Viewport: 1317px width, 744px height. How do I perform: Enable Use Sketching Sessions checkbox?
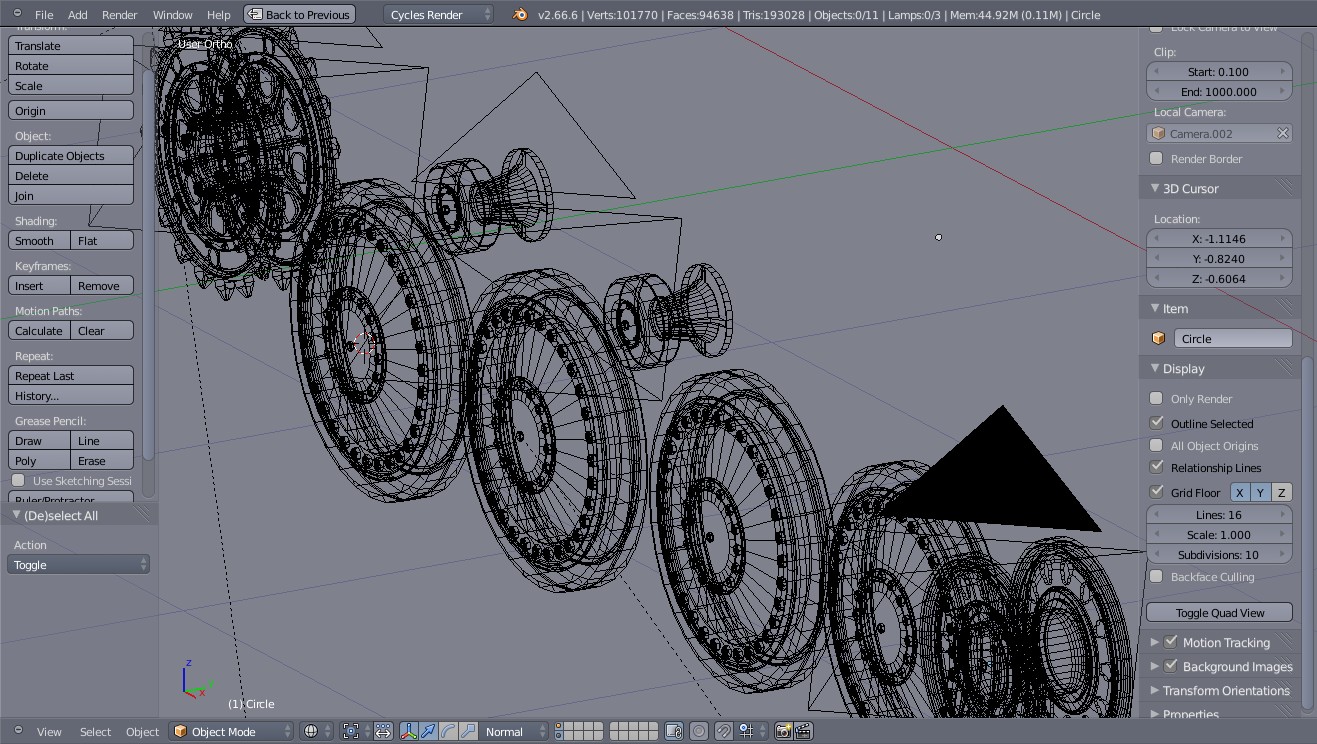click(x=17, y=481)
